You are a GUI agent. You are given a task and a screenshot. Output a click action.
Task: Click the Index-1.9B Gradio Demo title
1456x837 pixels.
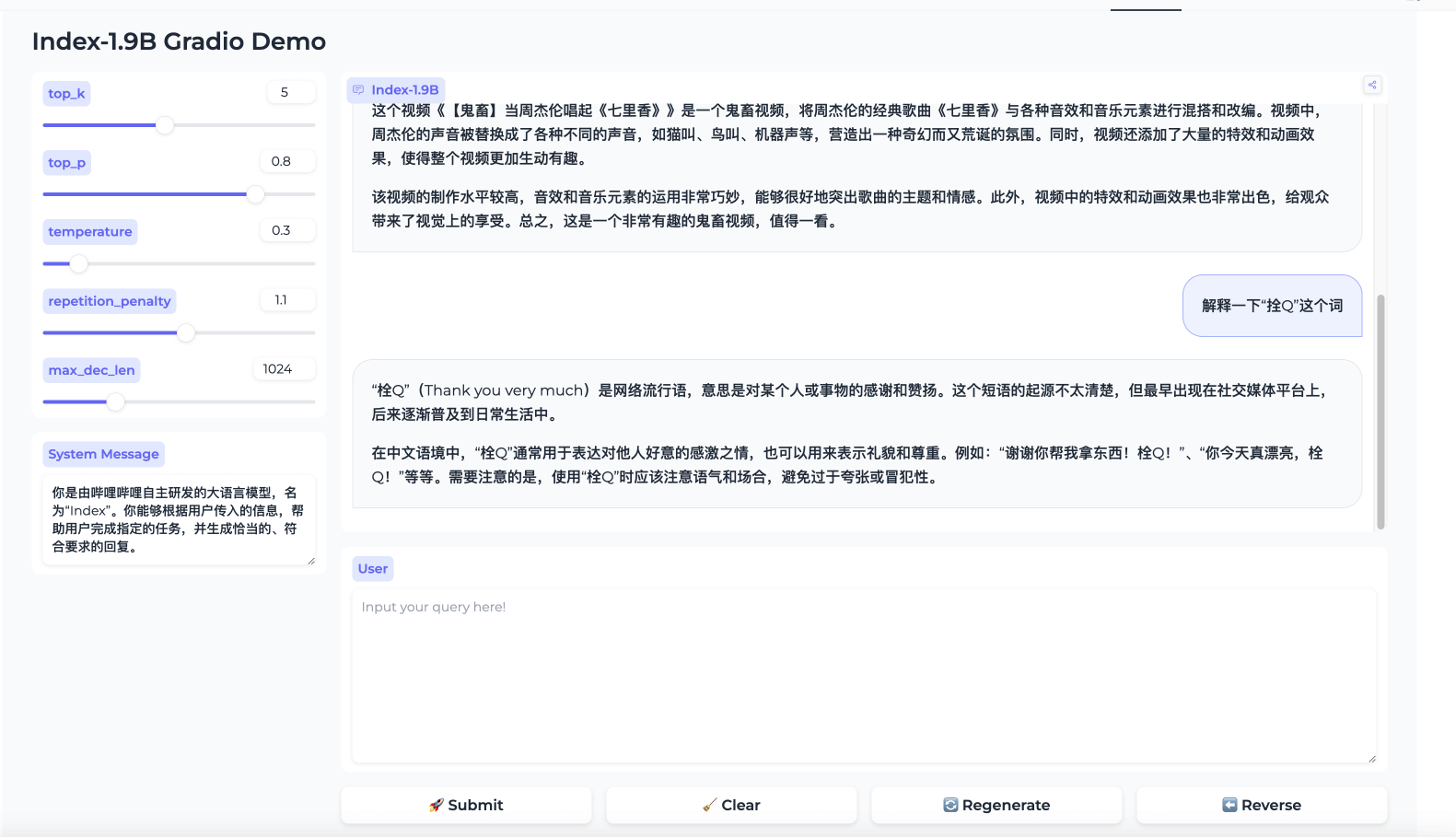(179, 41)
